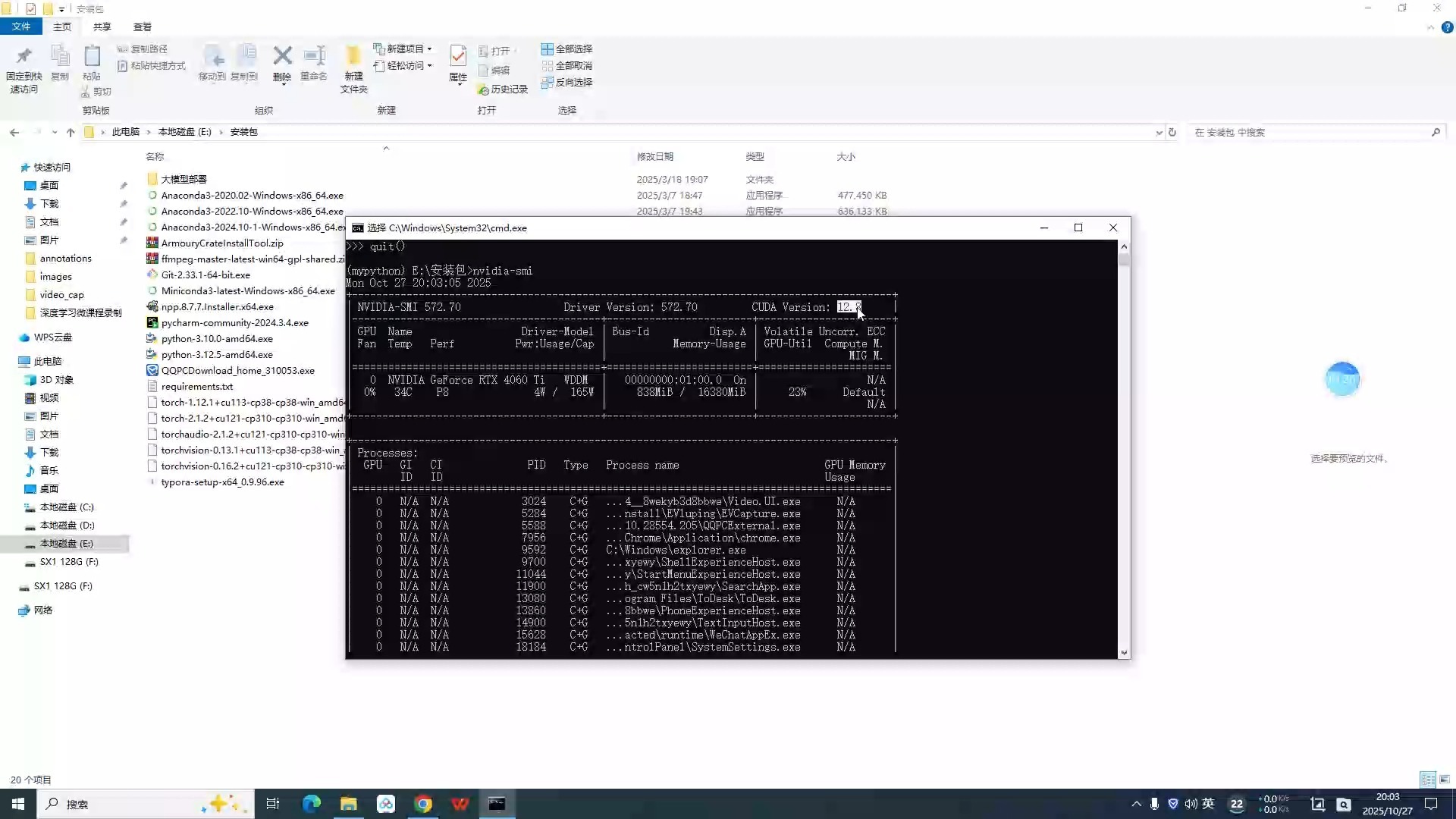Click the History (历史记录) icon
1456x819 pixels.
point(483,89)
